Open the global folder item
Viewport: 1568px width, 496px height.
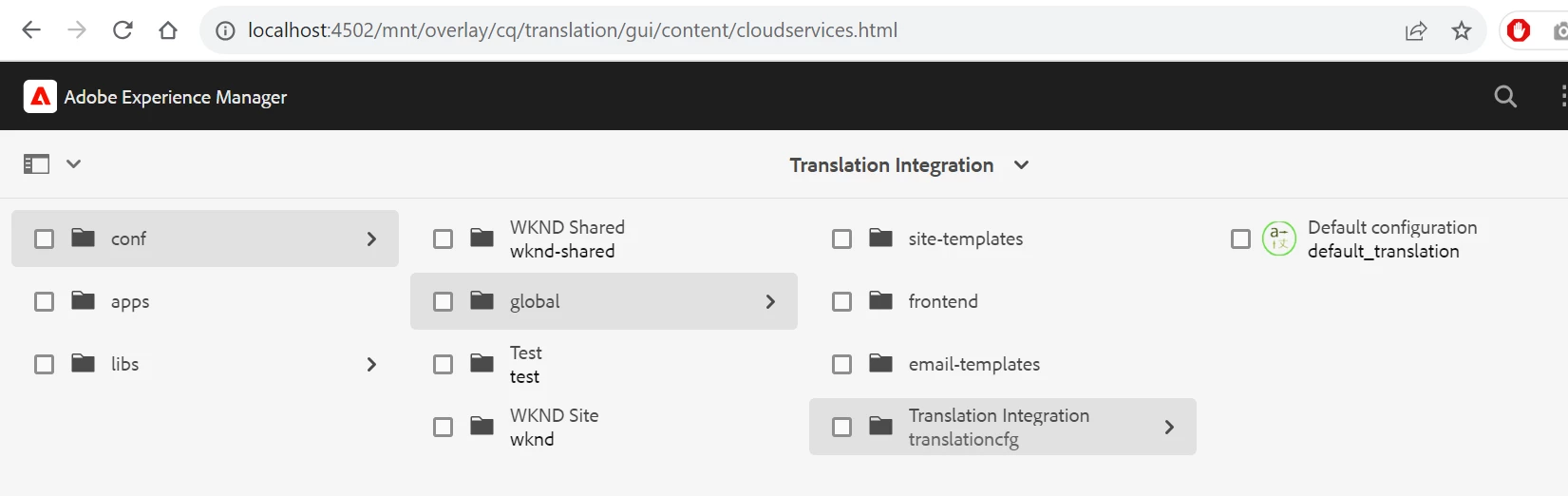pos(535,301)
